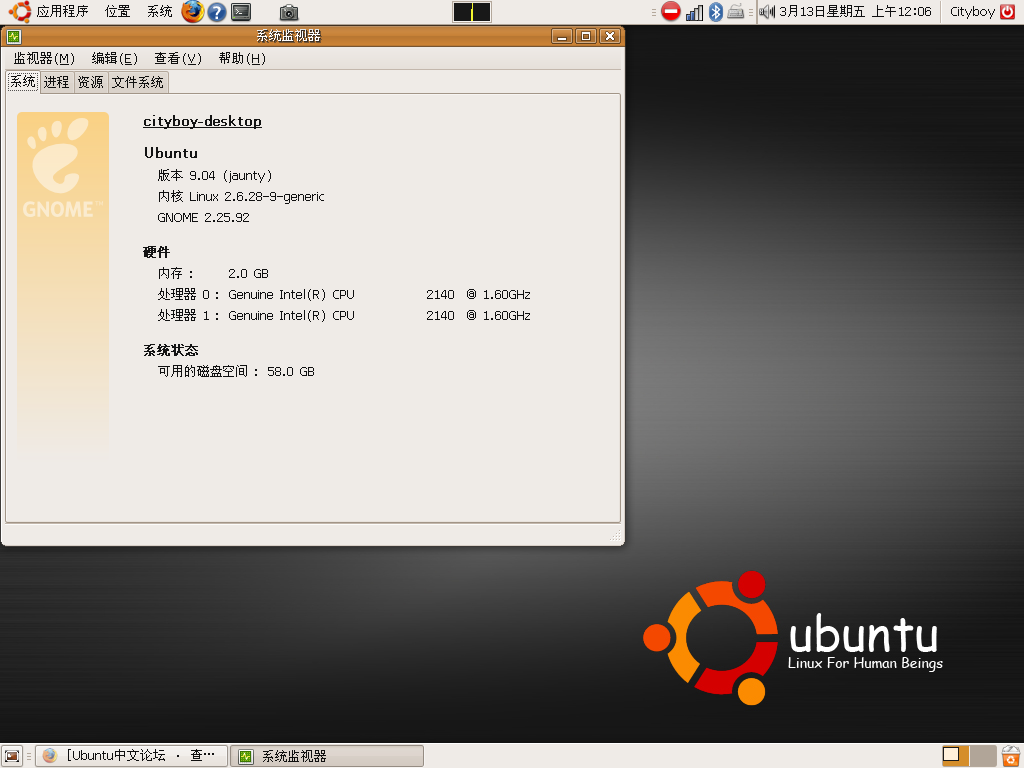This screenshot has width=1024, height=768.
Task: Click the Ubuntu heading text
Action: coord(170,153)
